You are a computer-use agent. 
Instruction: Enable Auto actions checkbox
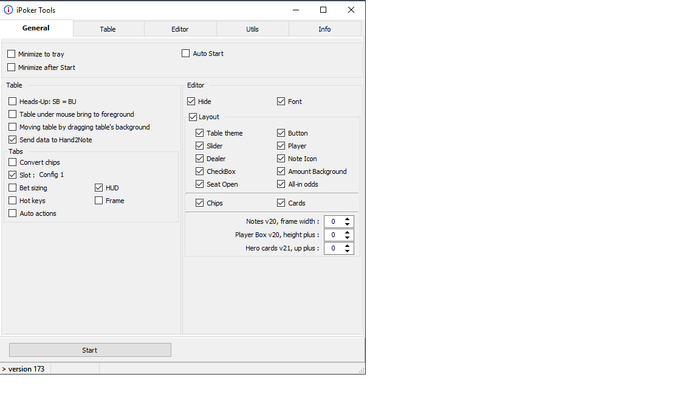pyautogui.click(x=12, y=213)
